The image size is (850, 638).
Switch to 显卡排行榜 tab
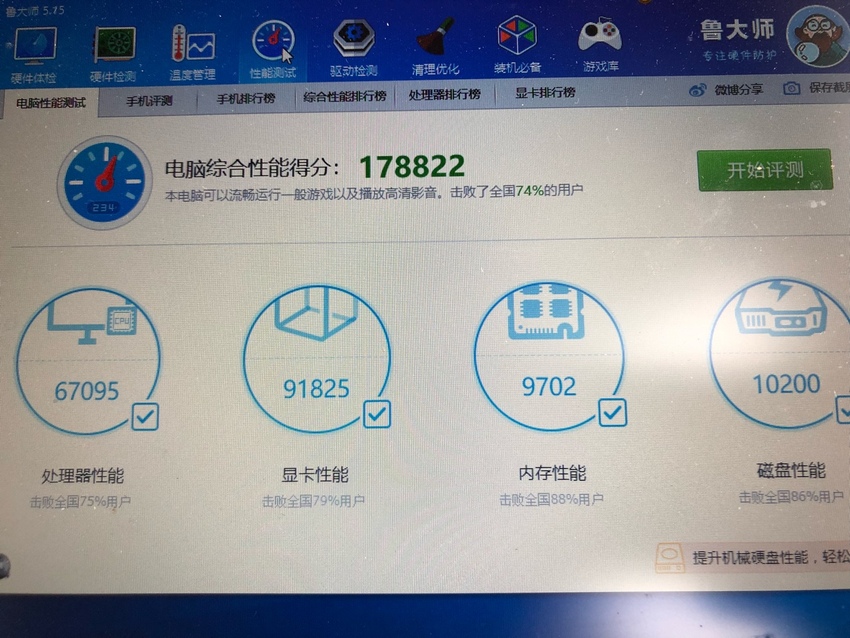click(x=545, y=93)
